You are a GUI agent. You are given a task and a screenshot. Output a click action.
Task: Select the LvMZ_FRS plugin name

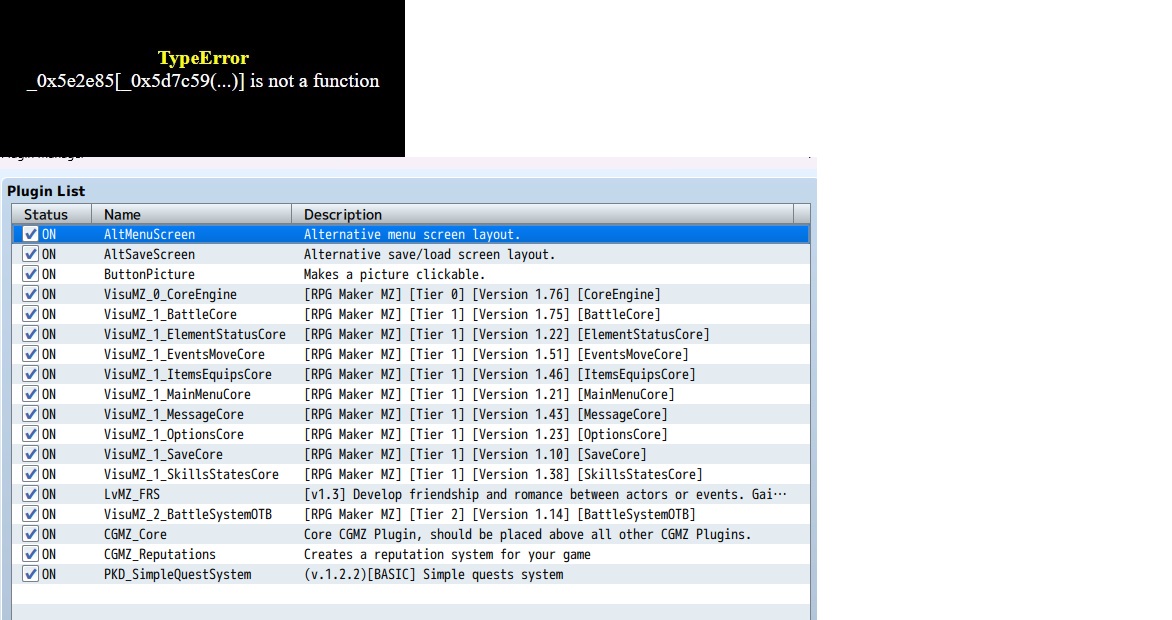(132, 494)
